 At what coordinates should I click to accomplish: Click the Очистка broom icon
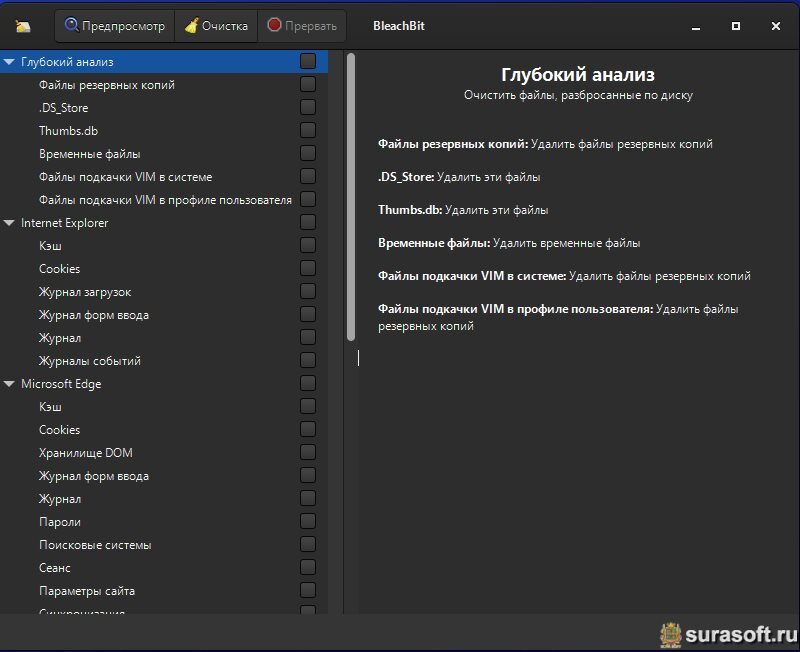coord(190,26)
